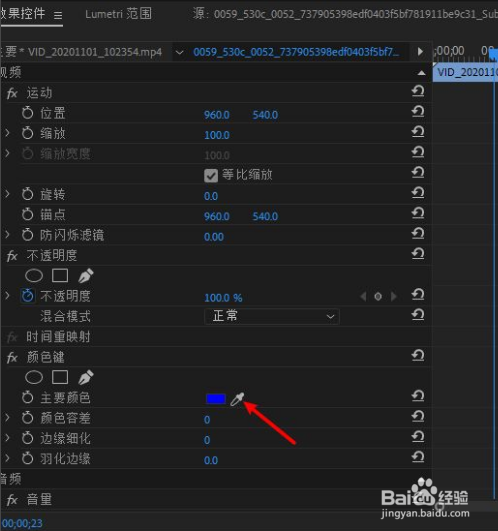This screenshot has height=531, width=498.
Task: Click the blue sequence clip name link
Action: click(296, 52)
